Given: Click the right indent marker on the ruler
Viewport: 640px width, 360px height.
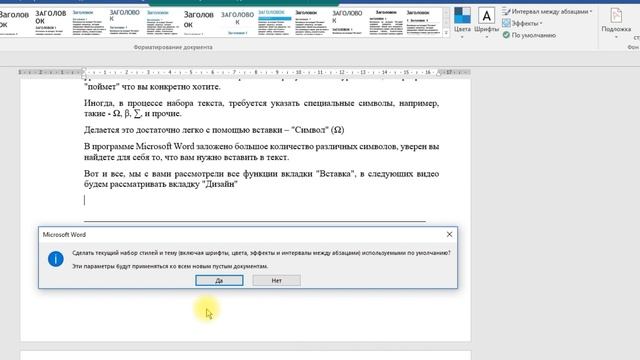Looking at the screenshot, I should [439, 73].
